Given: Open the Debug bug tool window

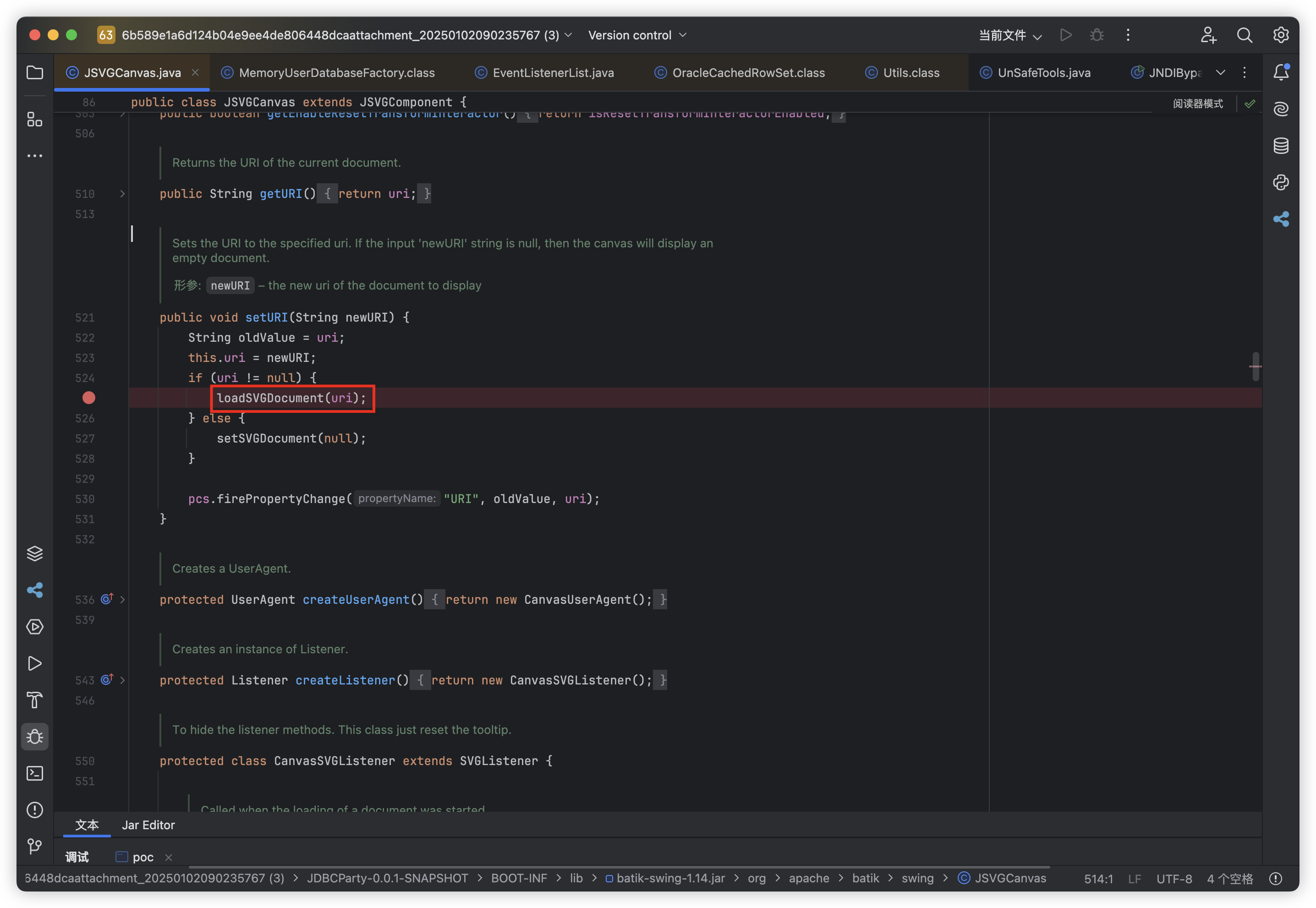Looking at the screenshot, I should coord(35,737).
